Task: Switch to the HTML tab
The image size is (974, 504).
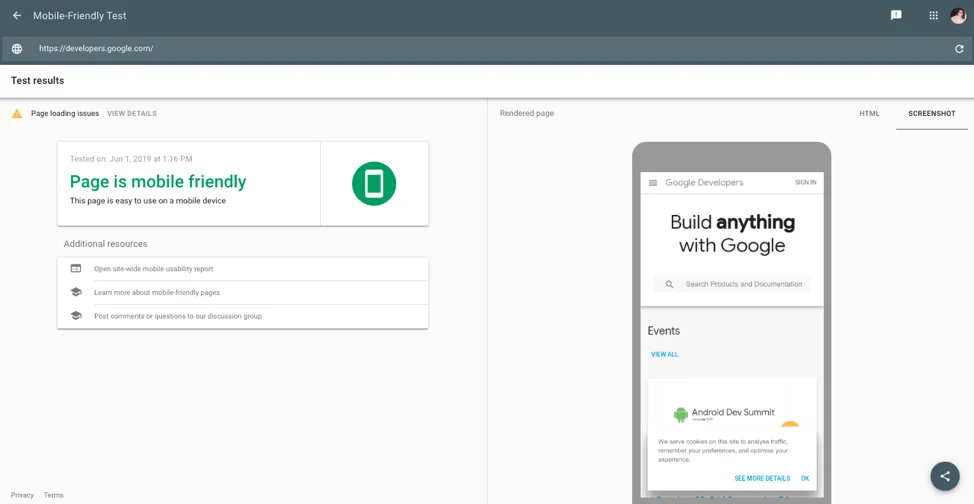Action: [x=869, y=114]
